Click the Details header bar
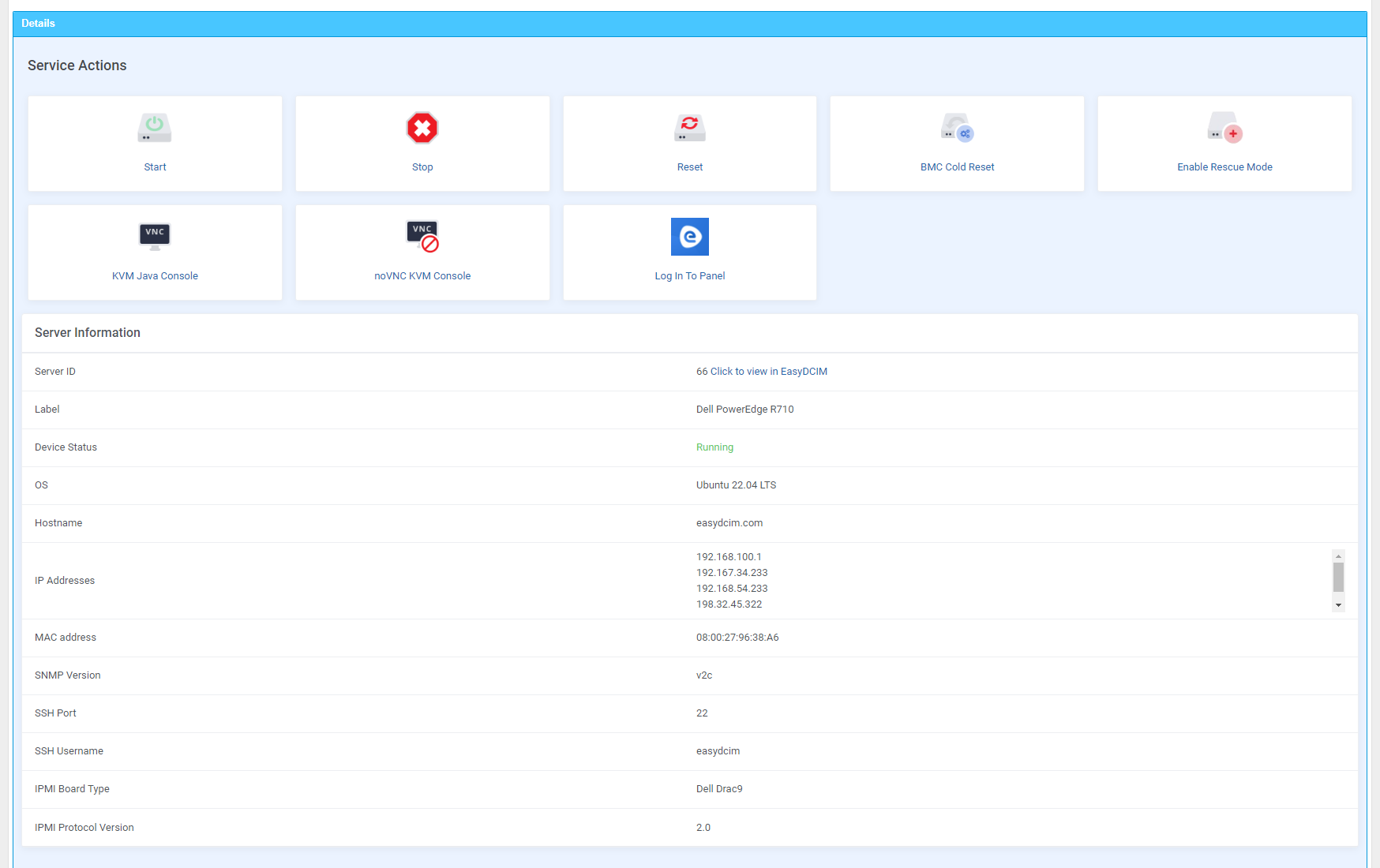 [x=38, y=23]
